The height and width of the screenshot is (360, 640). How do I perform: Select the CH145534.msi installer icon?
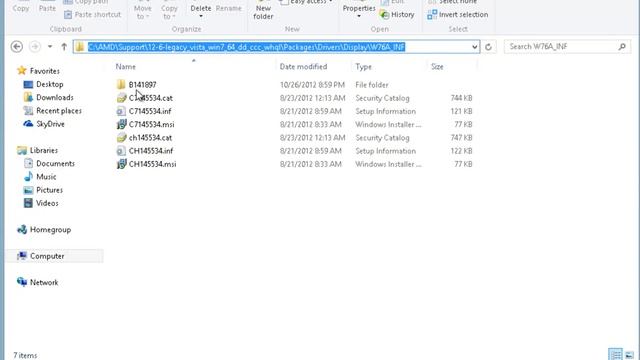[x=121, y=164]
